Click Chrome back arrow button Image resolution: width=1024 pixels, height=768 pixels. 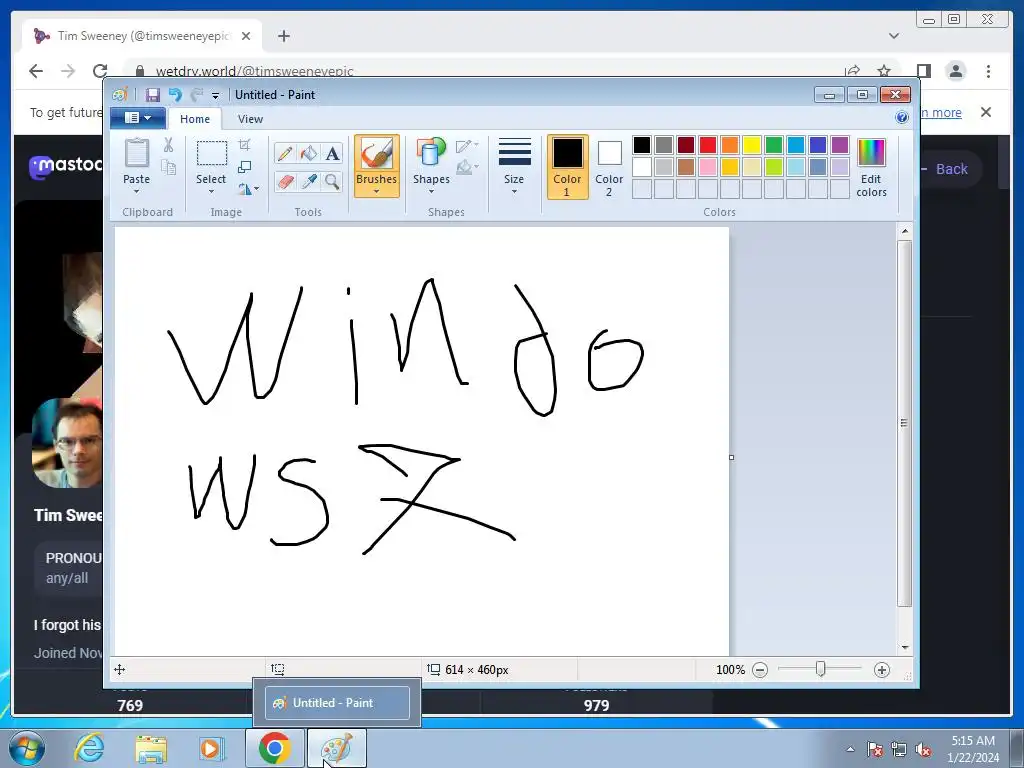(x=36, y=71)
